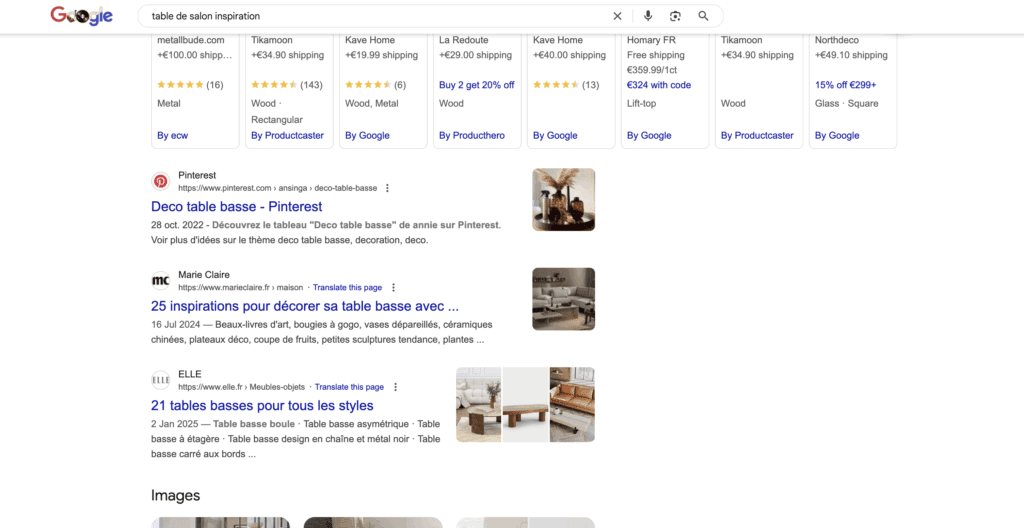Open the ELLE result's first table thumbnail
The width and height of the screenshot is (1024, 528).
[x=478, y=404]
